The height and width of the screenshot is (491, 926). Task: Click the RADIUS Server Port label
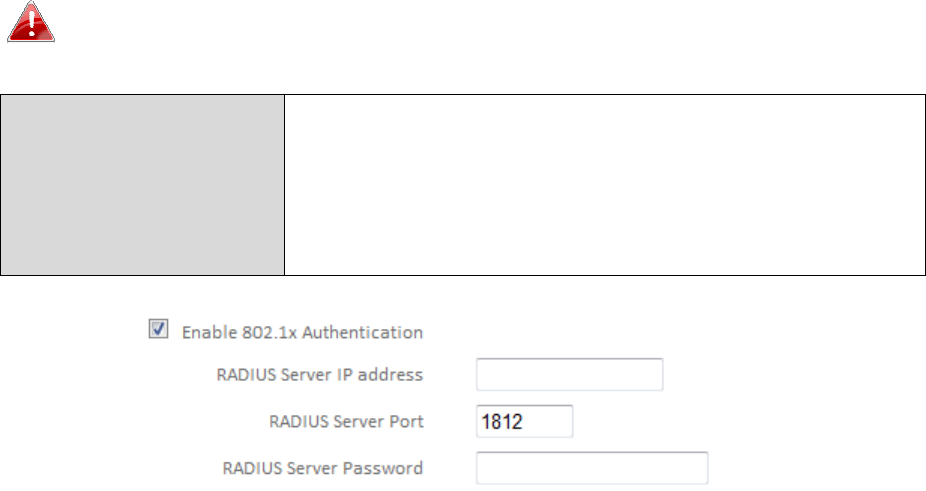(x=346, y=421)
